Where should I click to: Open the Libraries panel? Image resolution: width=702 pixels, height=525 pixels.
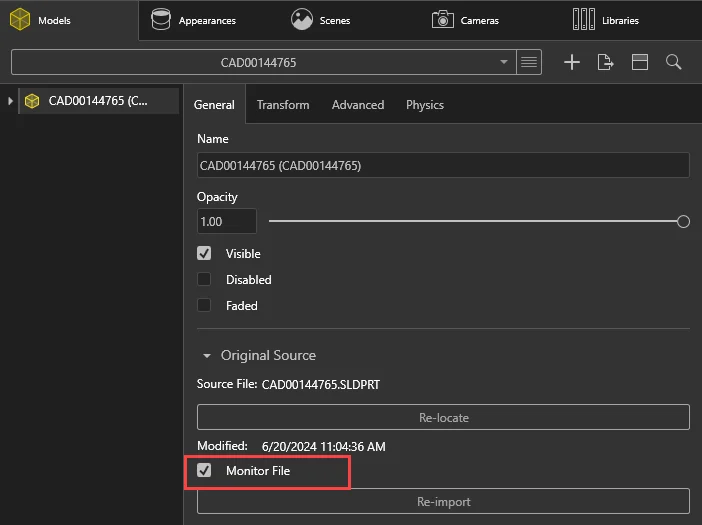(x=605, y=20)
